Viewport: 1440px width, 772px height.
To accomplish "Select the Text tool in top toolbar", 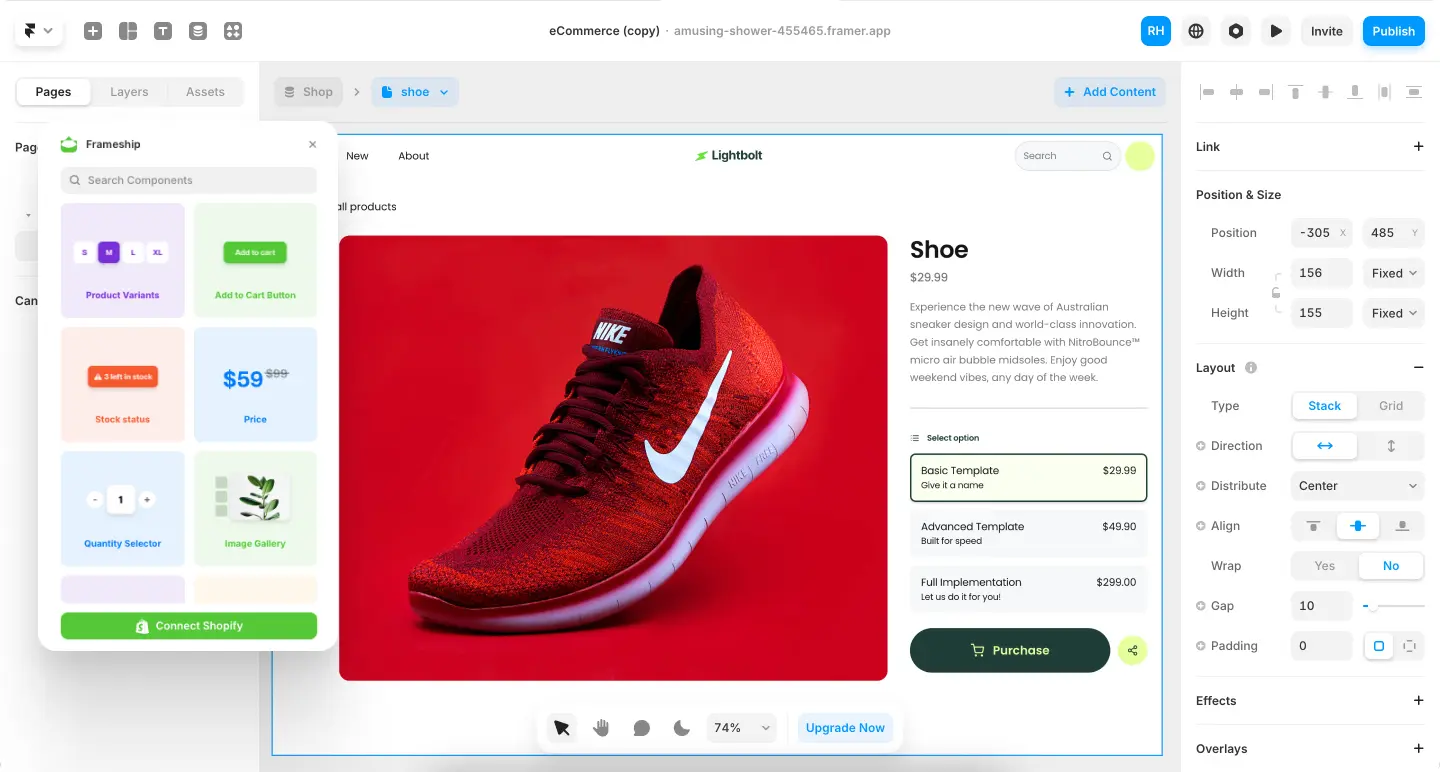I will (x=163, y=31).
